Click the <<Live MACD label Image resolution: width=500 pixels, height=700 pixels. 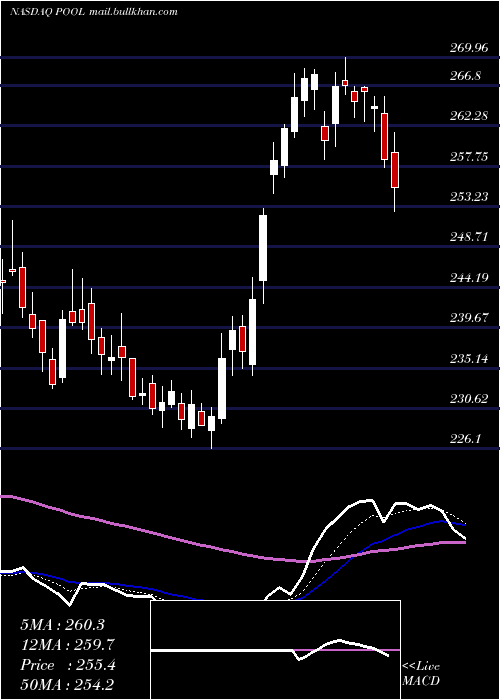pyautogui.click(x=421, y=673)
